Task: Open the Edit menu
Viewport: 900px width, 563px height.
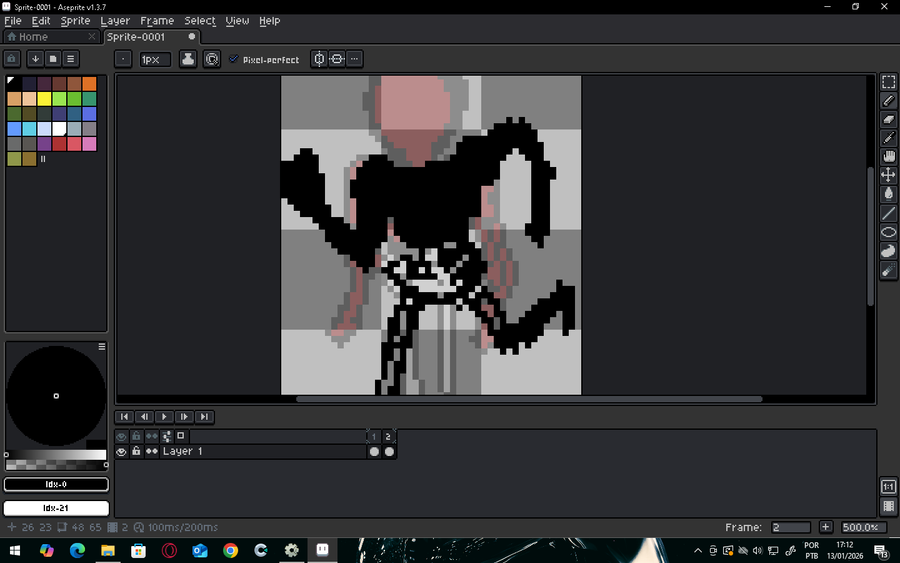Action: click(x=41, y=21)
